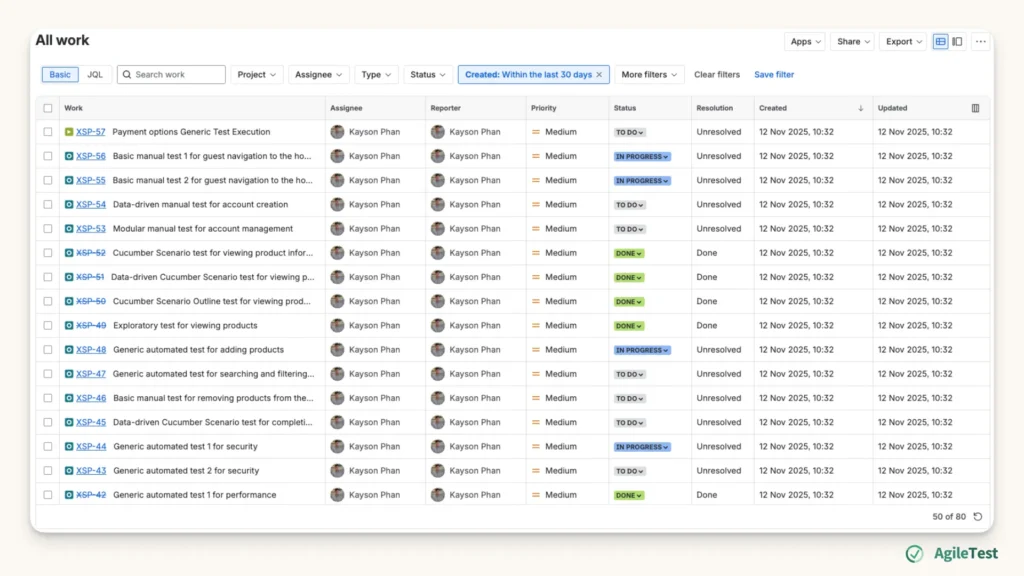1024x576 pixels.
Task: Click the Save filter link
Action: click(774, 75)
